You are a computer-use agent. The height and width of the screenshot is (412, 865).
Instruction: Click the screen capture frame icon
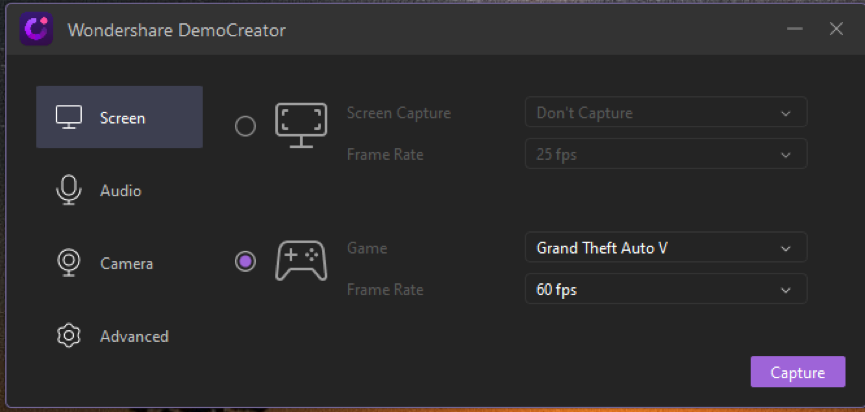point(301,125)
